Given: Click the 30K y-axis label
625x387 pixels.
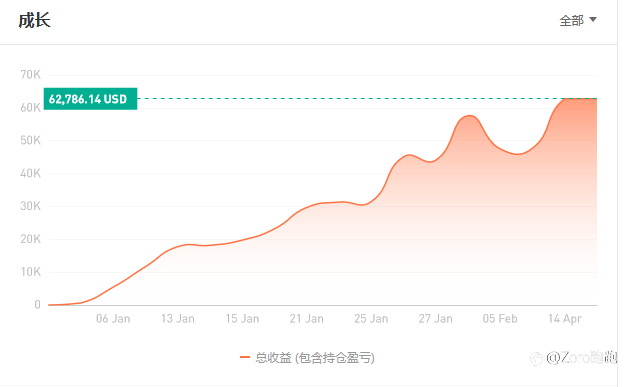Looking at the screenshot, I should point(31,206).
